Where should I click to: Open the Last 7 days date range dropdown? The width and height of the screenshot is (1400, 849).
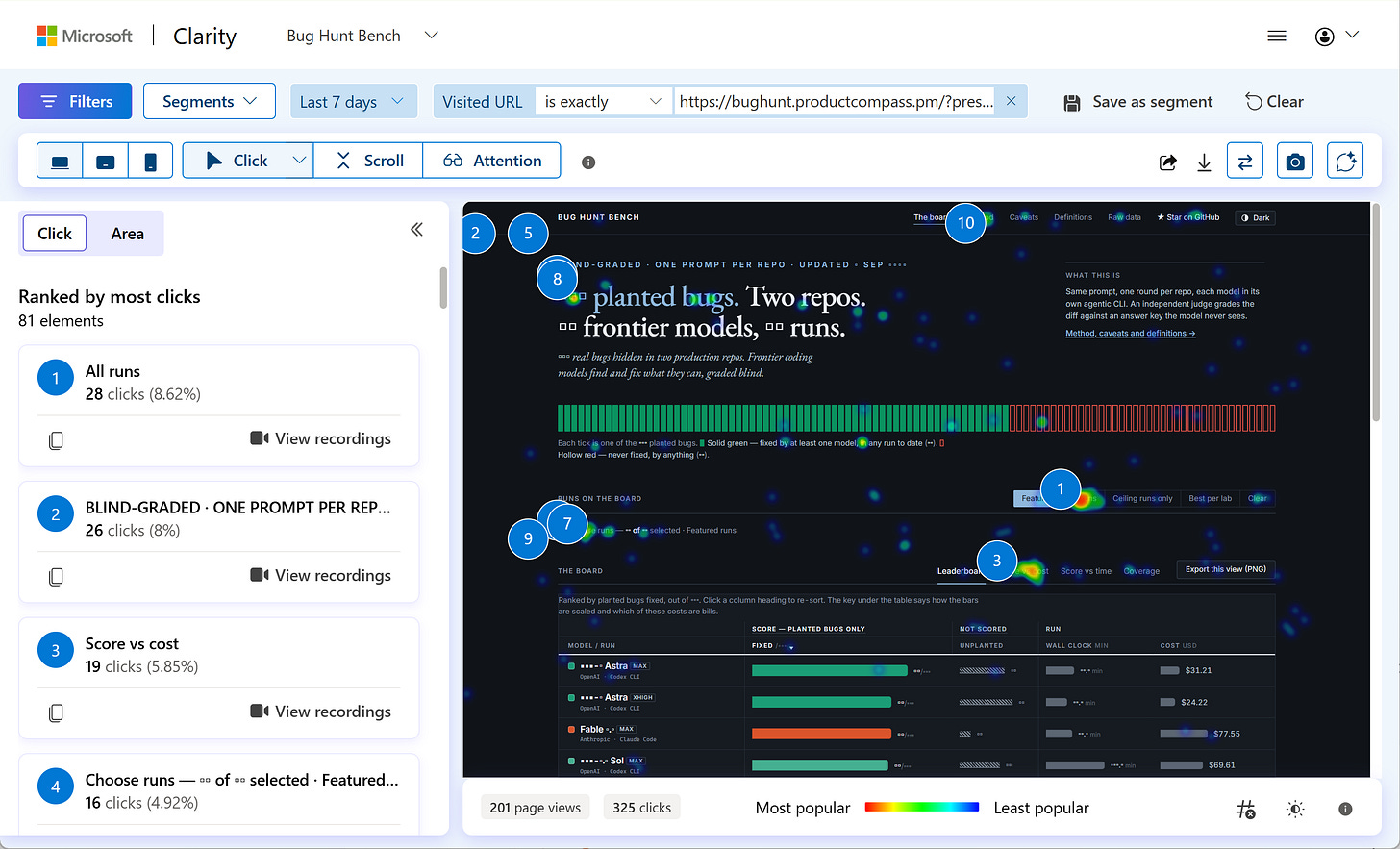(354, 101)
